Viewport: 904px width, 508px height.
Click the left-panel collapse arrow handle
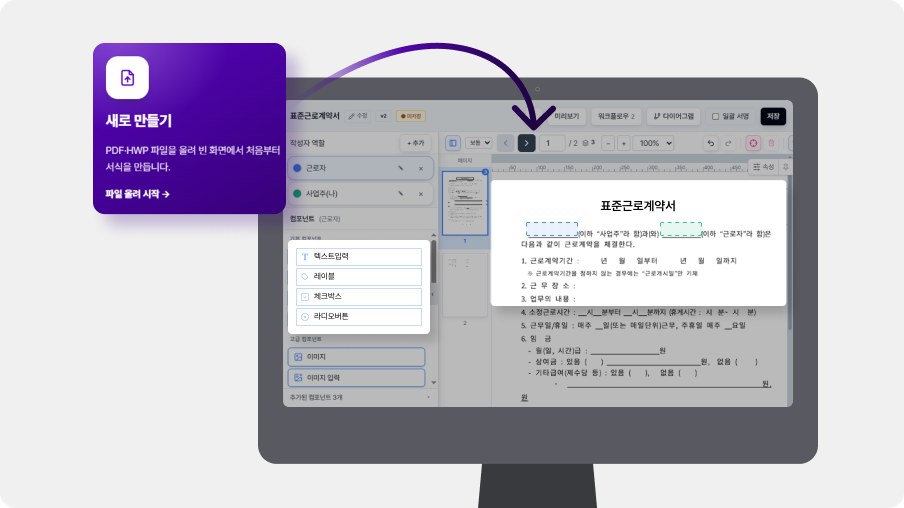pos(432,295)
